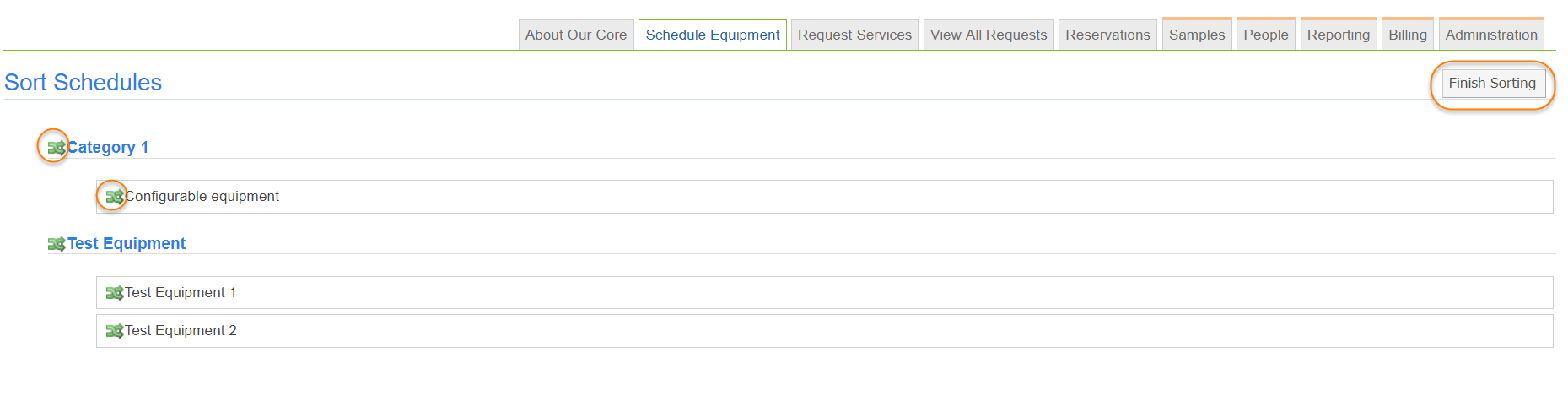1568x407 pixels.
Task: Open the About Our Core tab
Action: (575, 35)
